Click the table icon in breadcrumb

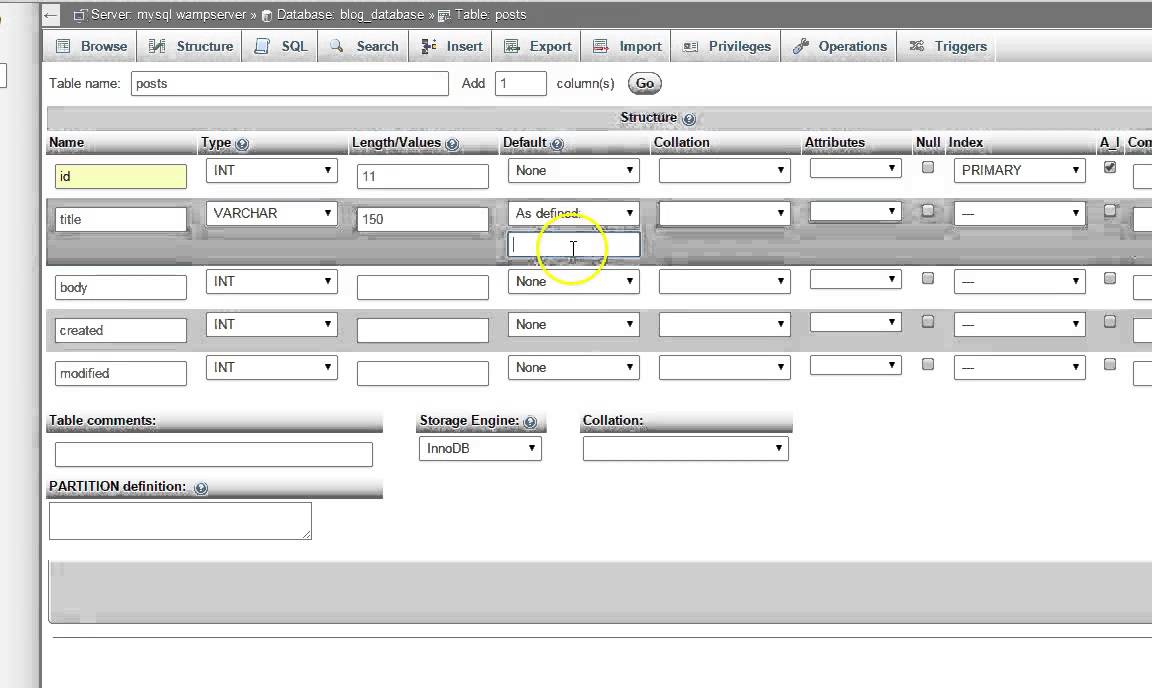(444, 15)
